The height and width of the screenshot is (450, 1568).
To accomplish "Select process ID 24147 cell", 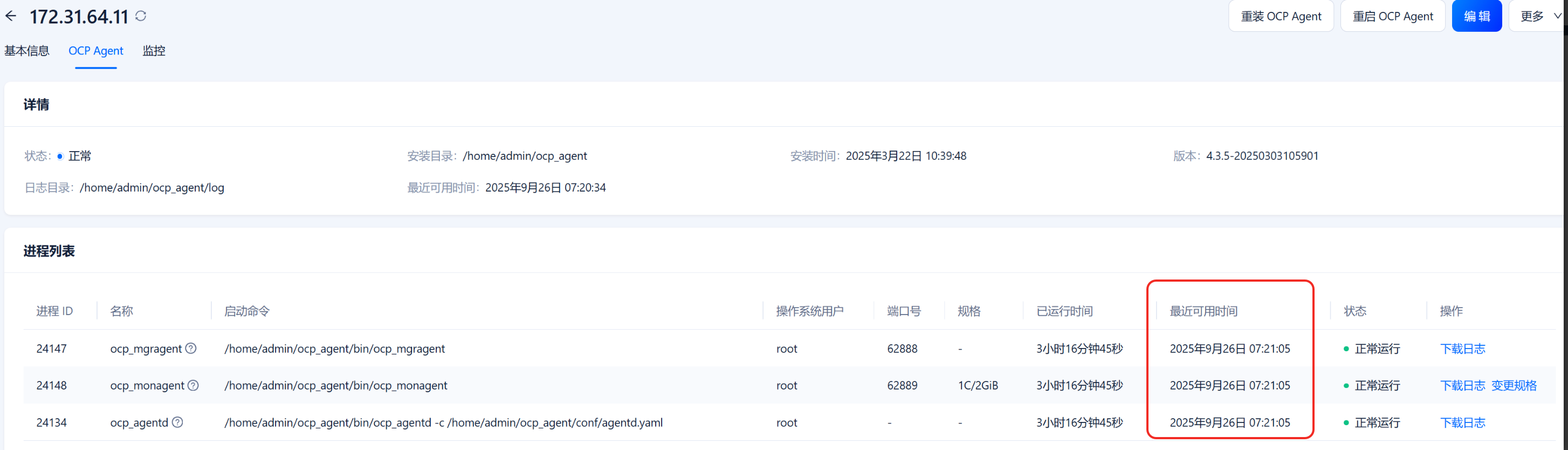I will point(51,349).
